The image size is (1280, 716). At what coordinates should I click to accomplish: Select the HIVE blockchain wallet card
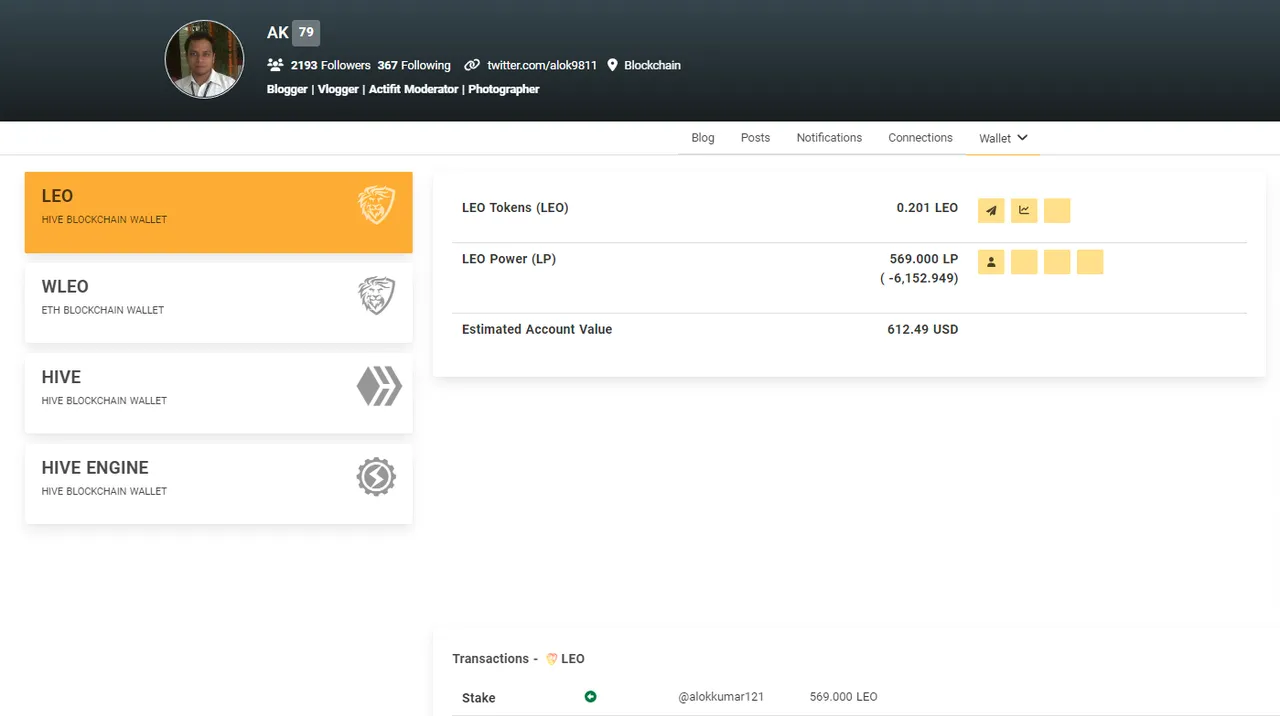point(219,393)
